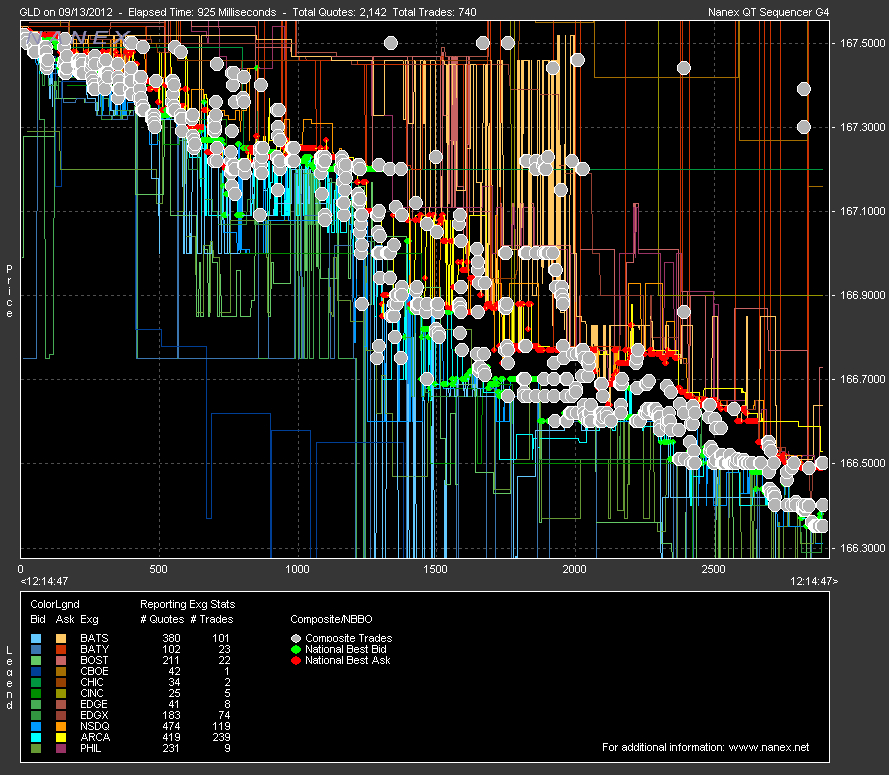Click the 167.5000 price axis label
This screenshot has height=775, width=889.
(862, 43)
